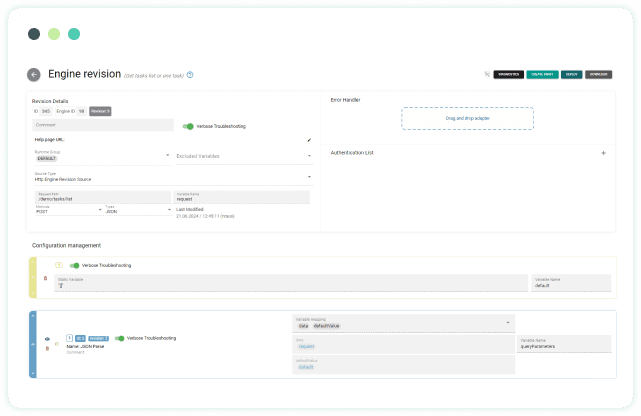Toggle Verbose Troubleshooting on the Static Variable block

pos(74,265)
